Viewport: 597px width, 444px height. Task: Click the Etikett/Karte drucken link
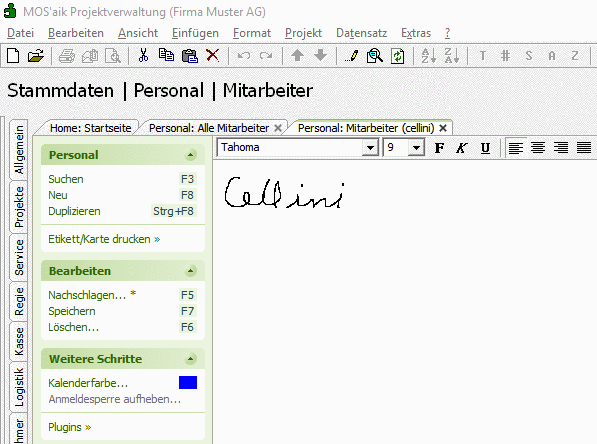click(x=104, y=239)
